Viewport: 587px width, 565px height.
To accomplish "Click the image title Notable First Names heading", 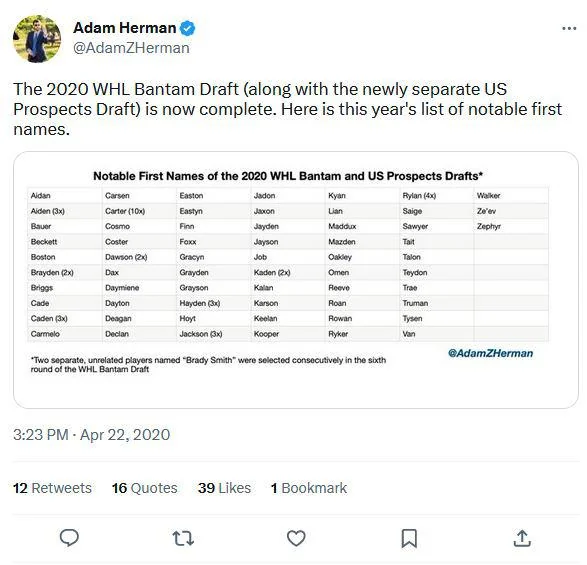I will [288, 176].
